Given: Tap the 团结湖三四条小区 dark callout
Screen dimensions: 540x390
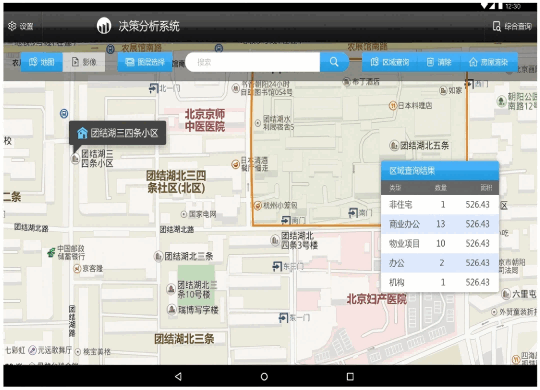Looking at the screenshot, I should click(117, 133).
